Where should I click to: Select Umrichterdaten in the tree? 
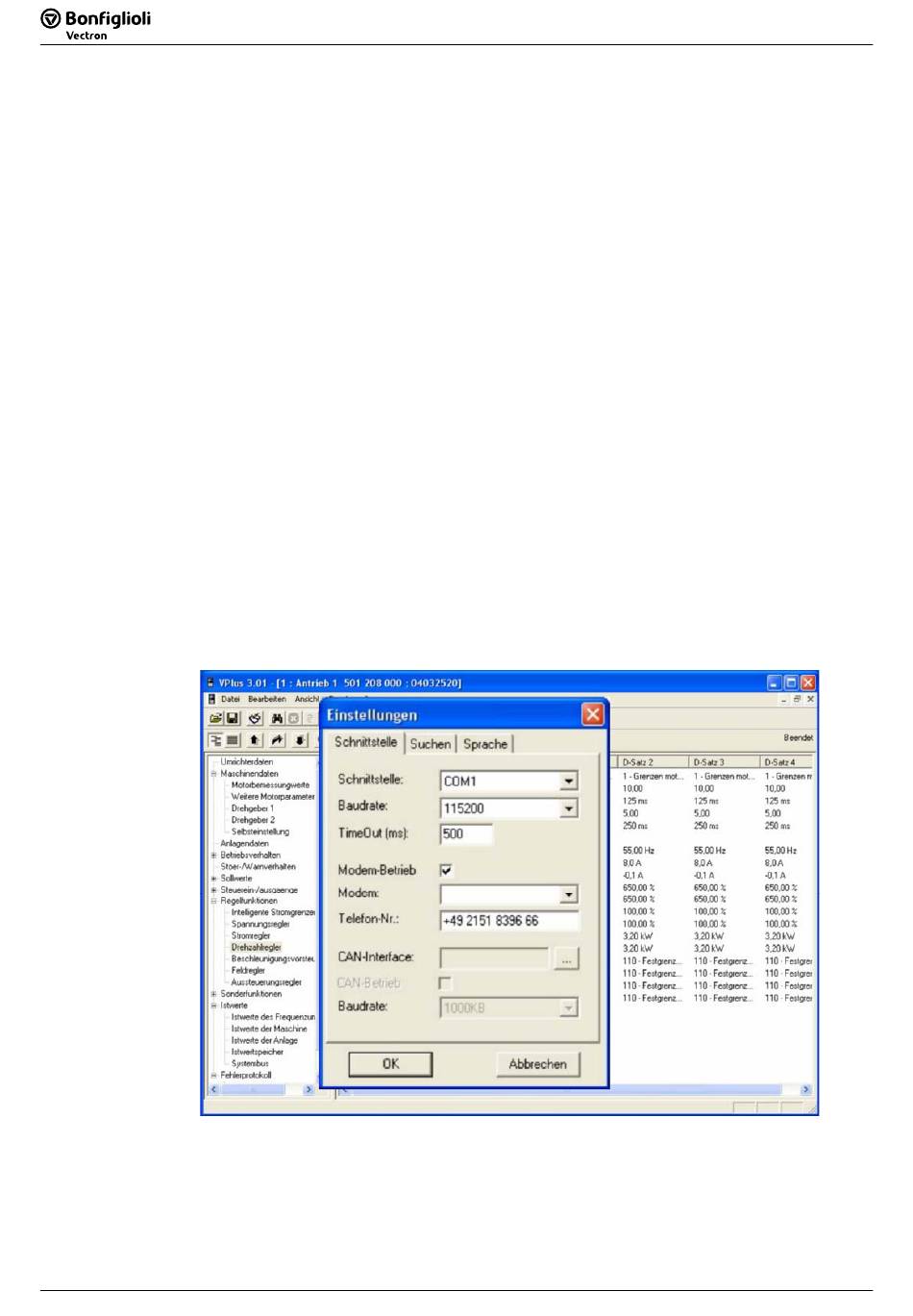pos(247,761)
